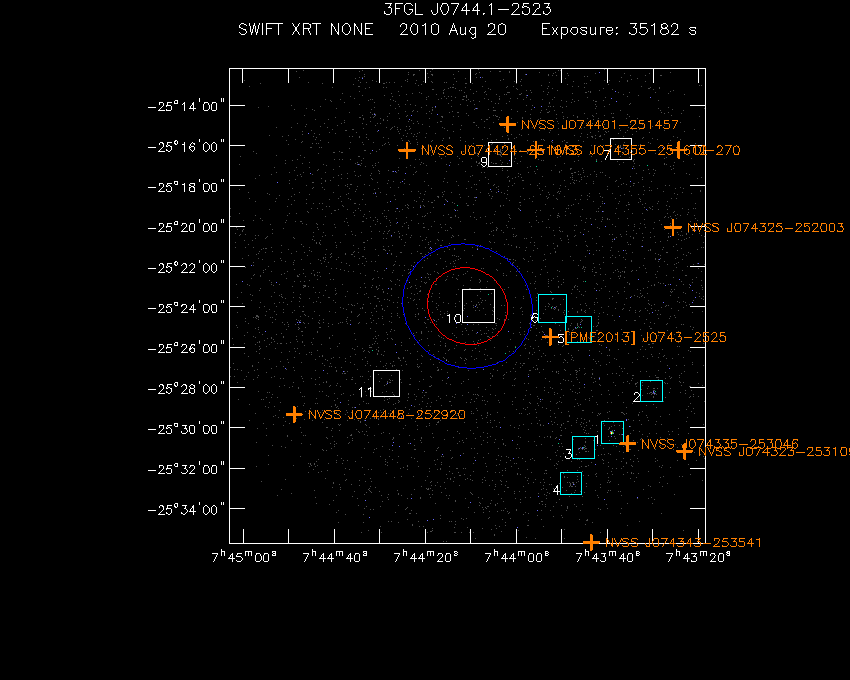850x680 pixels.
Task: Click the orange cross for NVSS J074401-251457
Action: (x=507, y=125)
